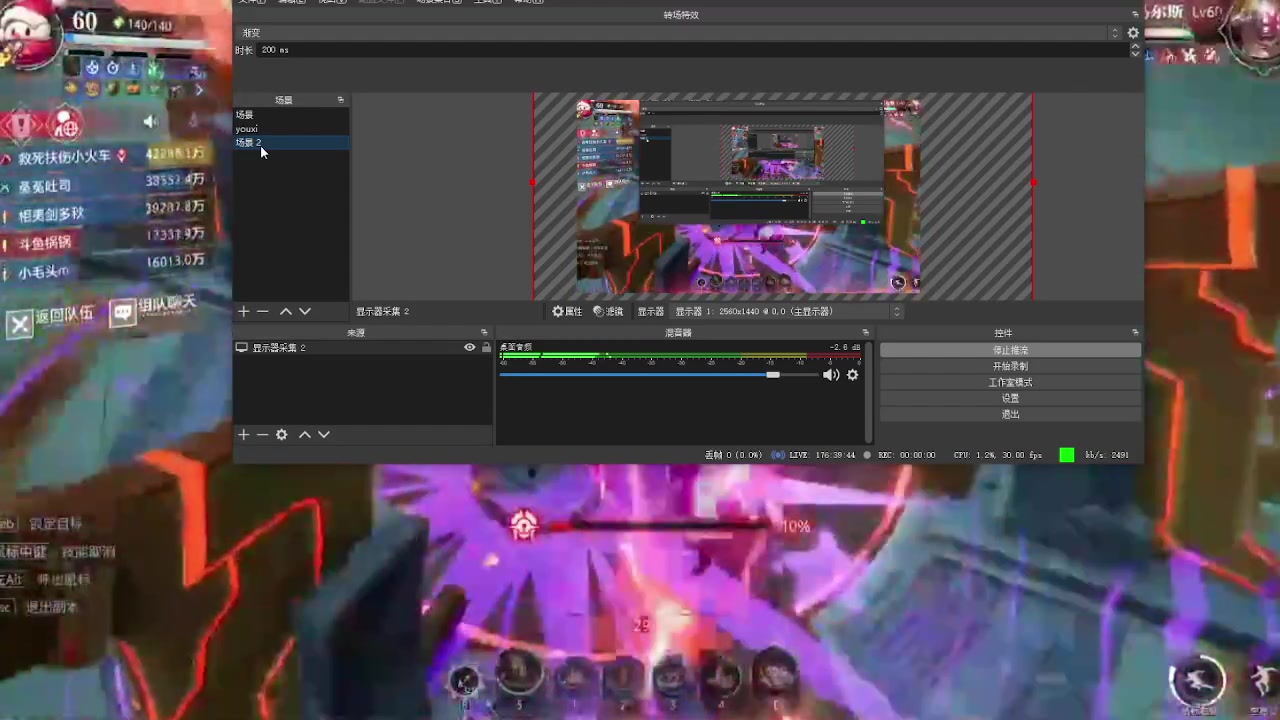Remove selected source with minus icon
Screen dimensions: 1280x720
coord(262,434)
